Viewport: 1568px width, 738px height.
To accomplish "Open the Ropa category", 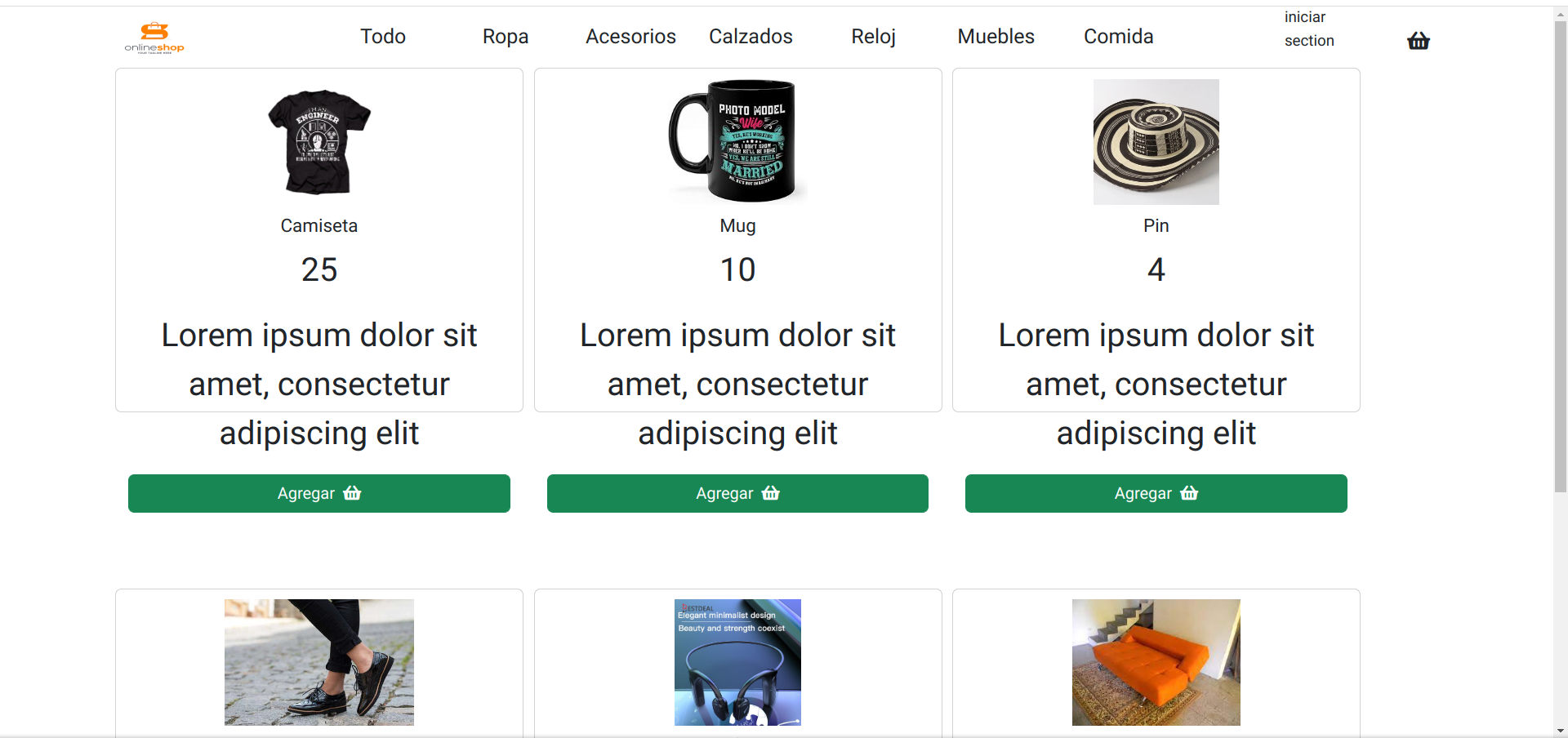I will coord(506,37).
